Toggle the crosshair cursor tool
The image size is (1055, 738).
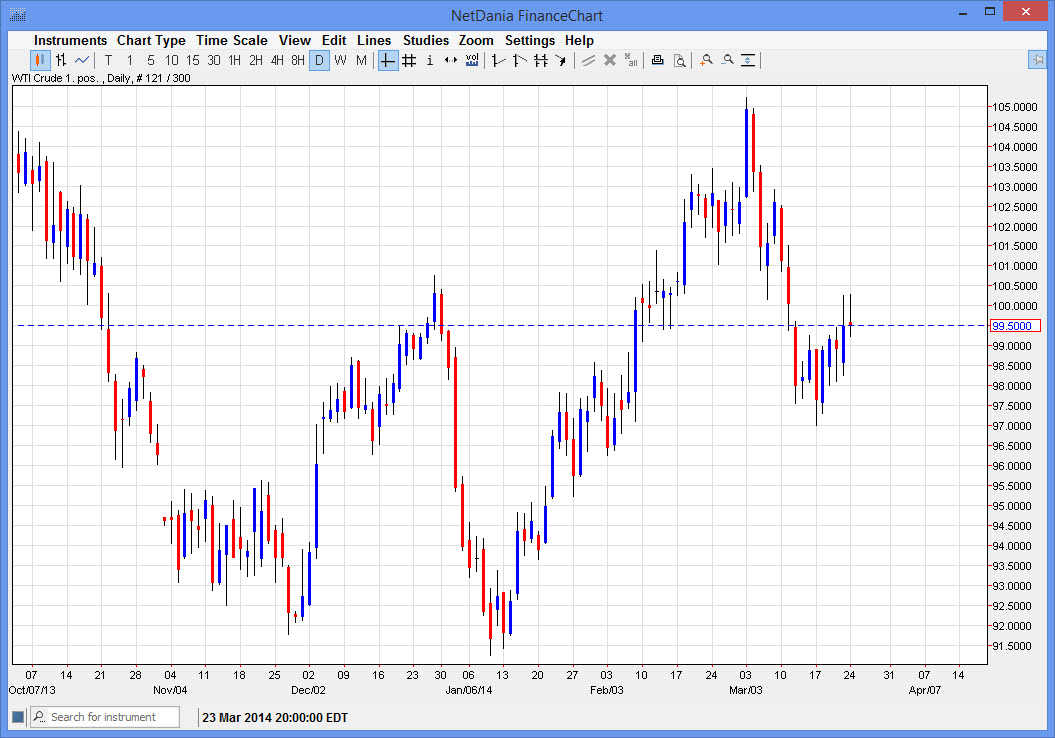coord(388,60)
